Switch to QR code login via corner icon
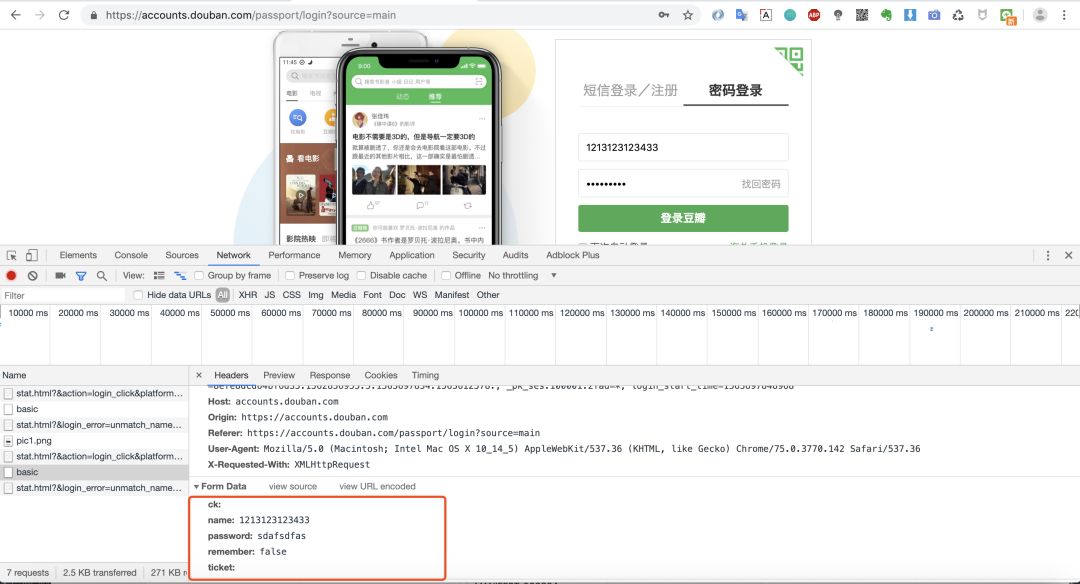This screenshot has height=584, width=1080. (x=789, y=60)
